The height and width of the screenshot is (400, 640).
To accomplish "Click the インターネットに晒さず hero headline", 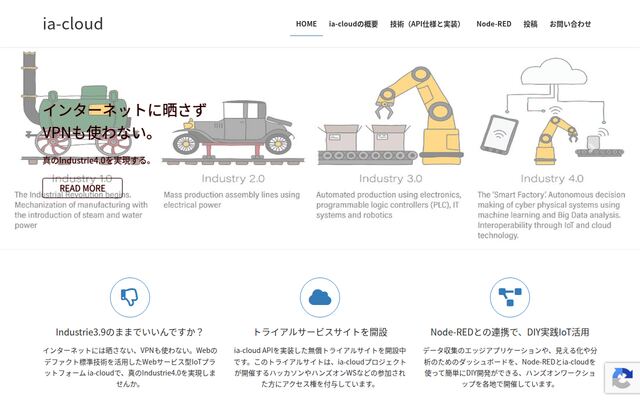I will pyautogui.click(x=124, y=110).
